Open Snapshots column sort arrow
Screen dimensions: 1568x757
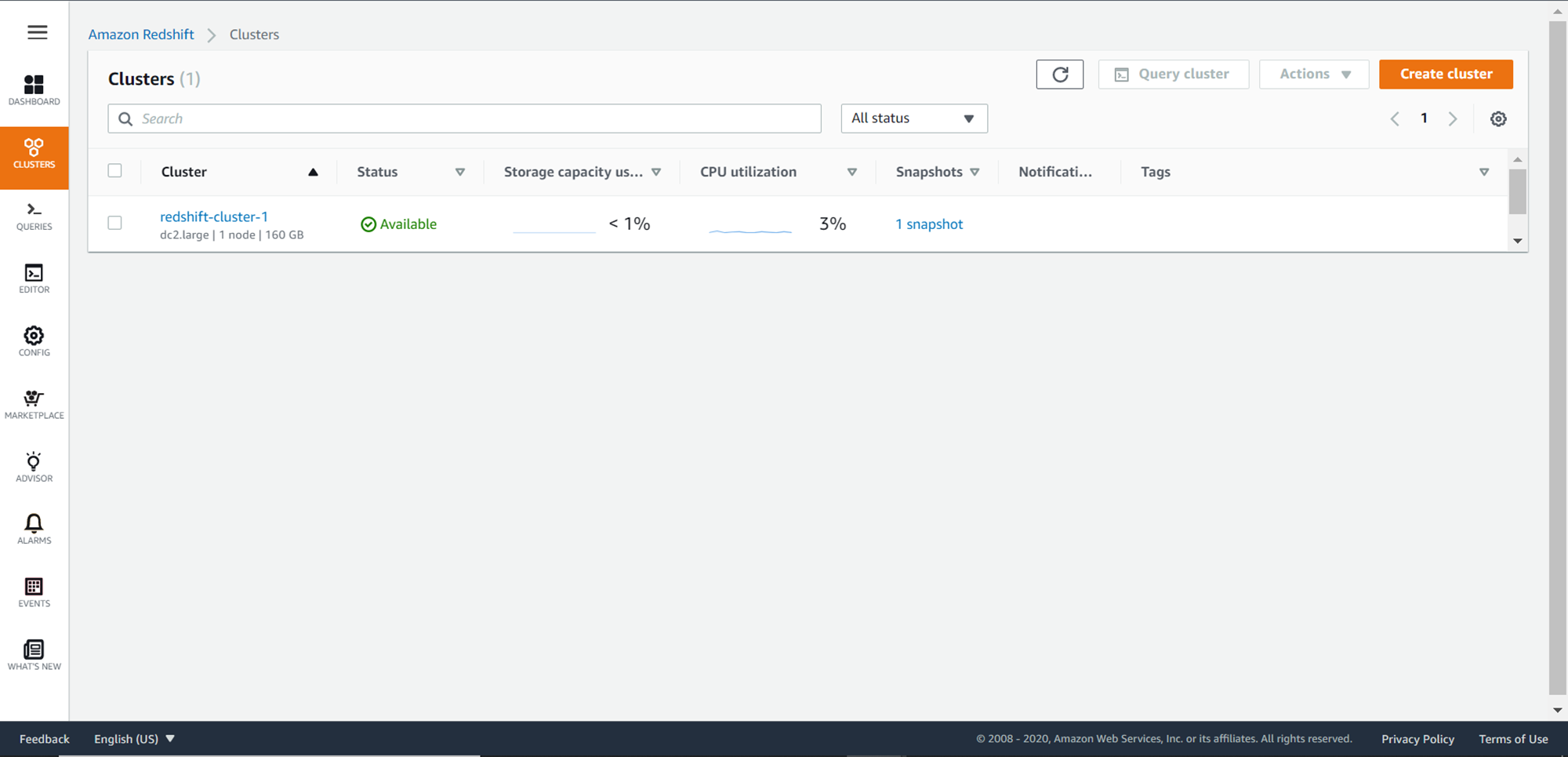click(975, 173)
